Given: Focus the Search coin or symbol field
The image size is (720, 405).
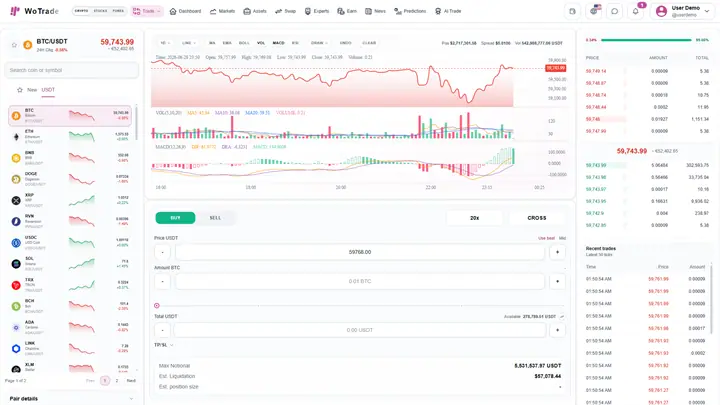Looking at the screenshot, I should (x=71, y=70).
